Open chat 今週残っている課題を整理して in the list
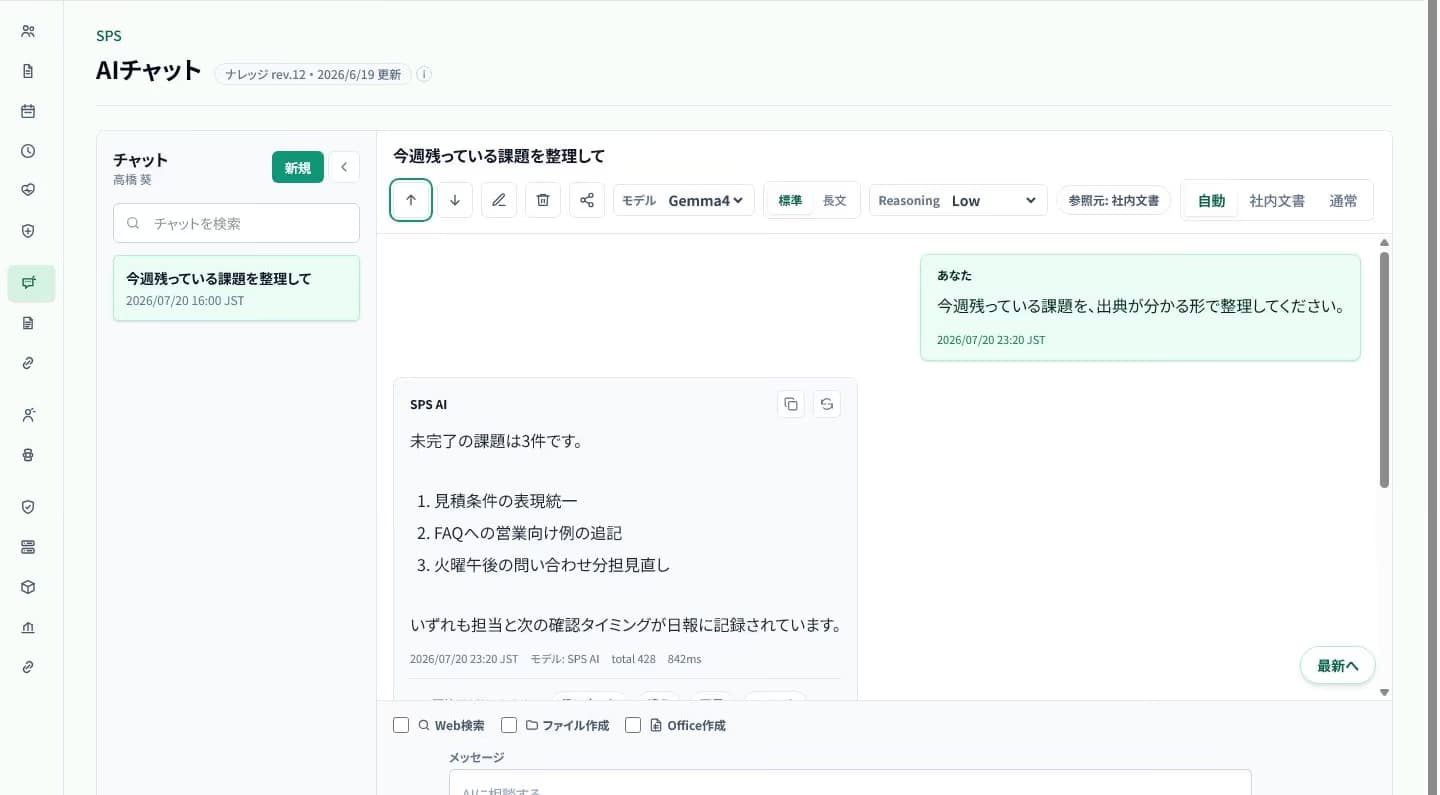This screenshot has height=795, width=1440. 236,288
